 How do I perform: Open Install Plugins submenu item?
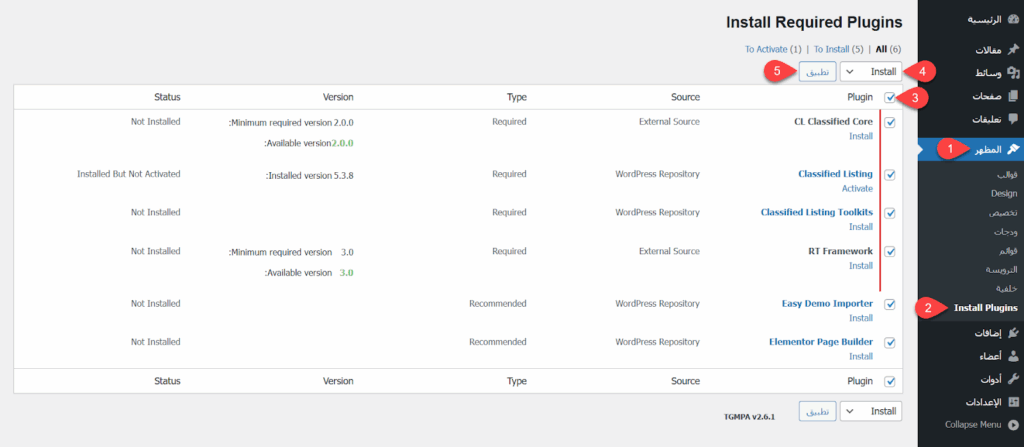point(985,308)
